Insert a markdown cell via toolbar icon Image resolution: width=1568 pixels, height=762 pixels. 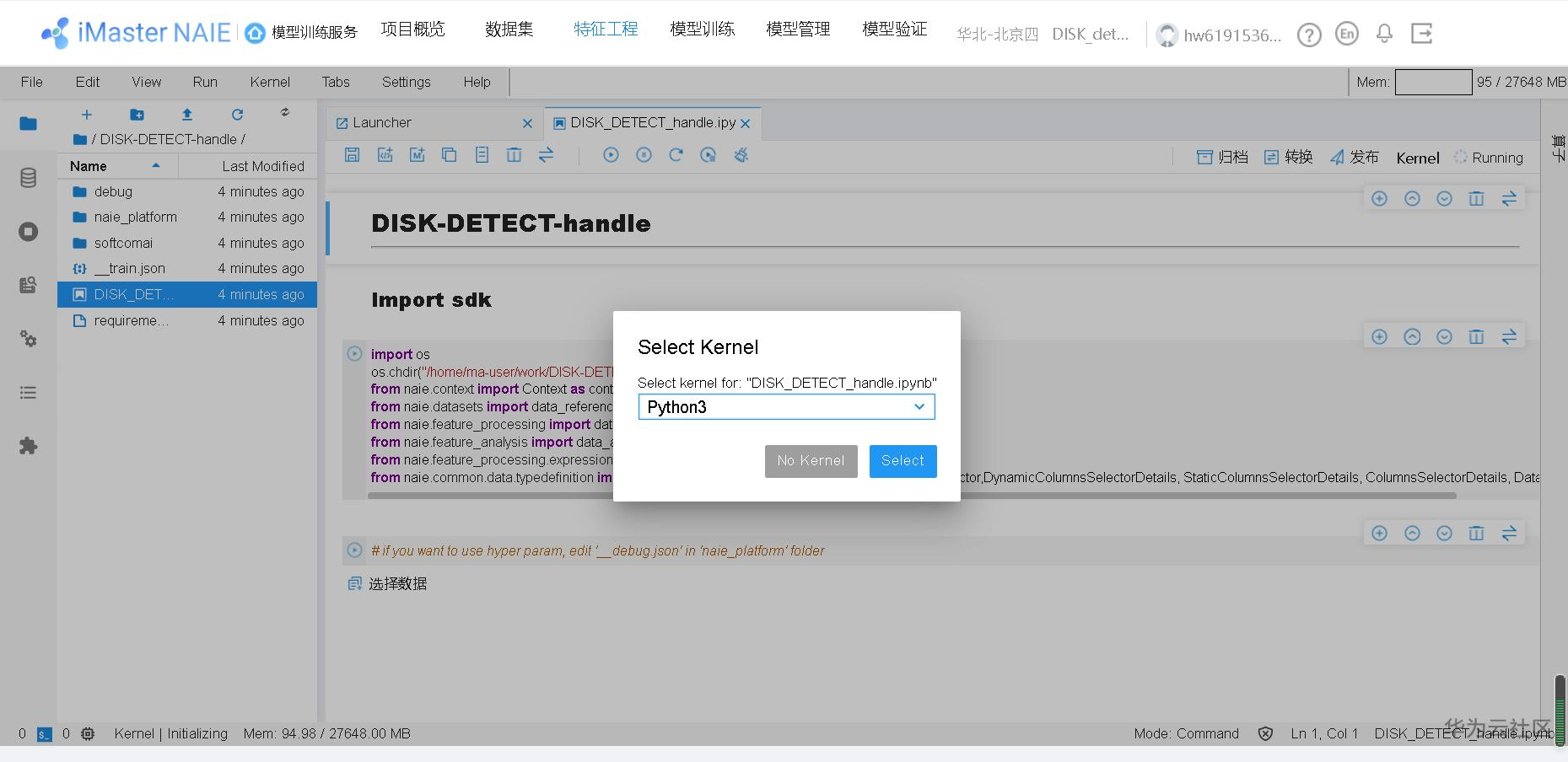click(x=418, y=155)
